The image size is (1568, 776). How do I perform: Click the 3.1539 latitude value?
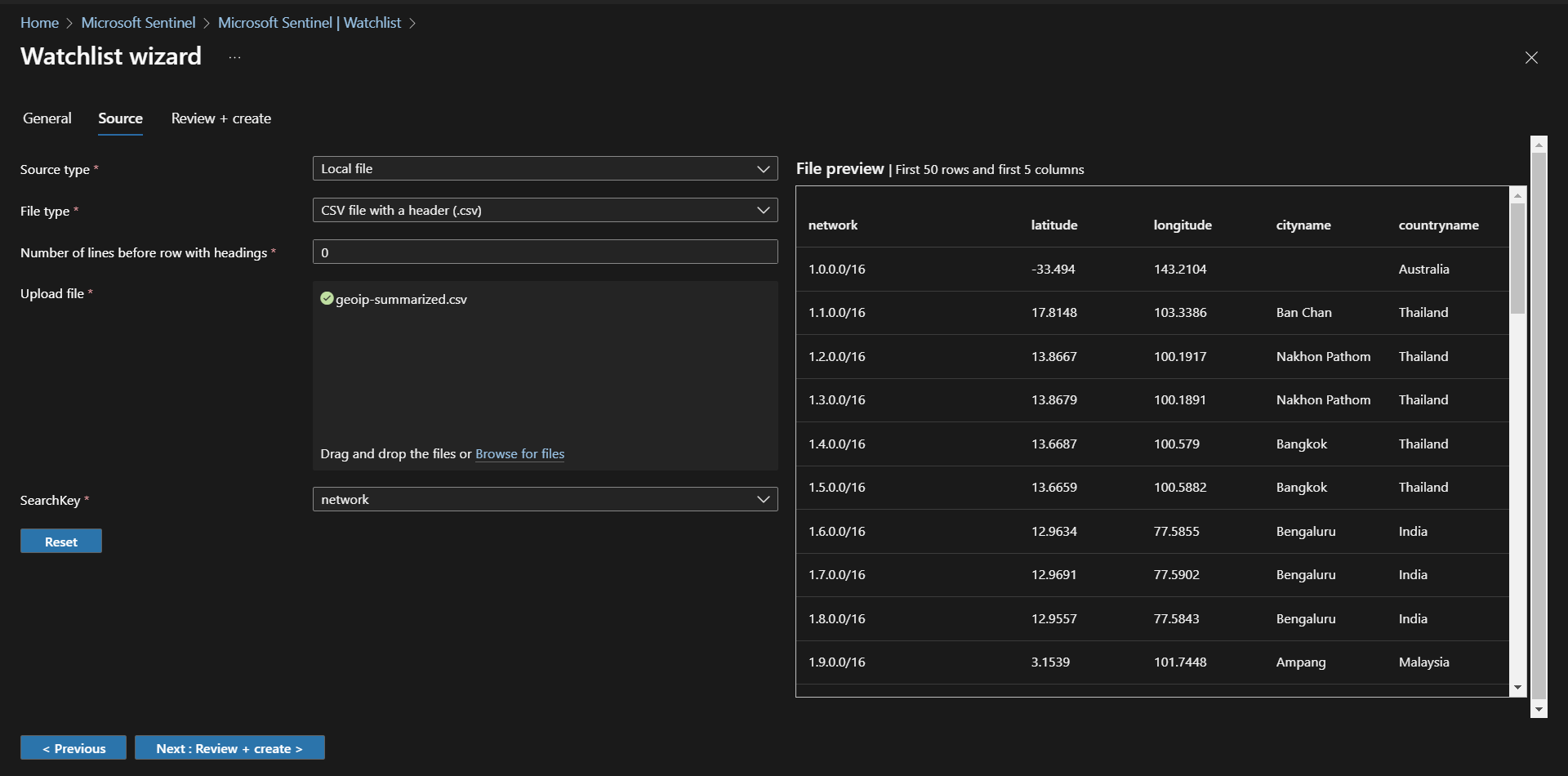(x=1050, y=662)
